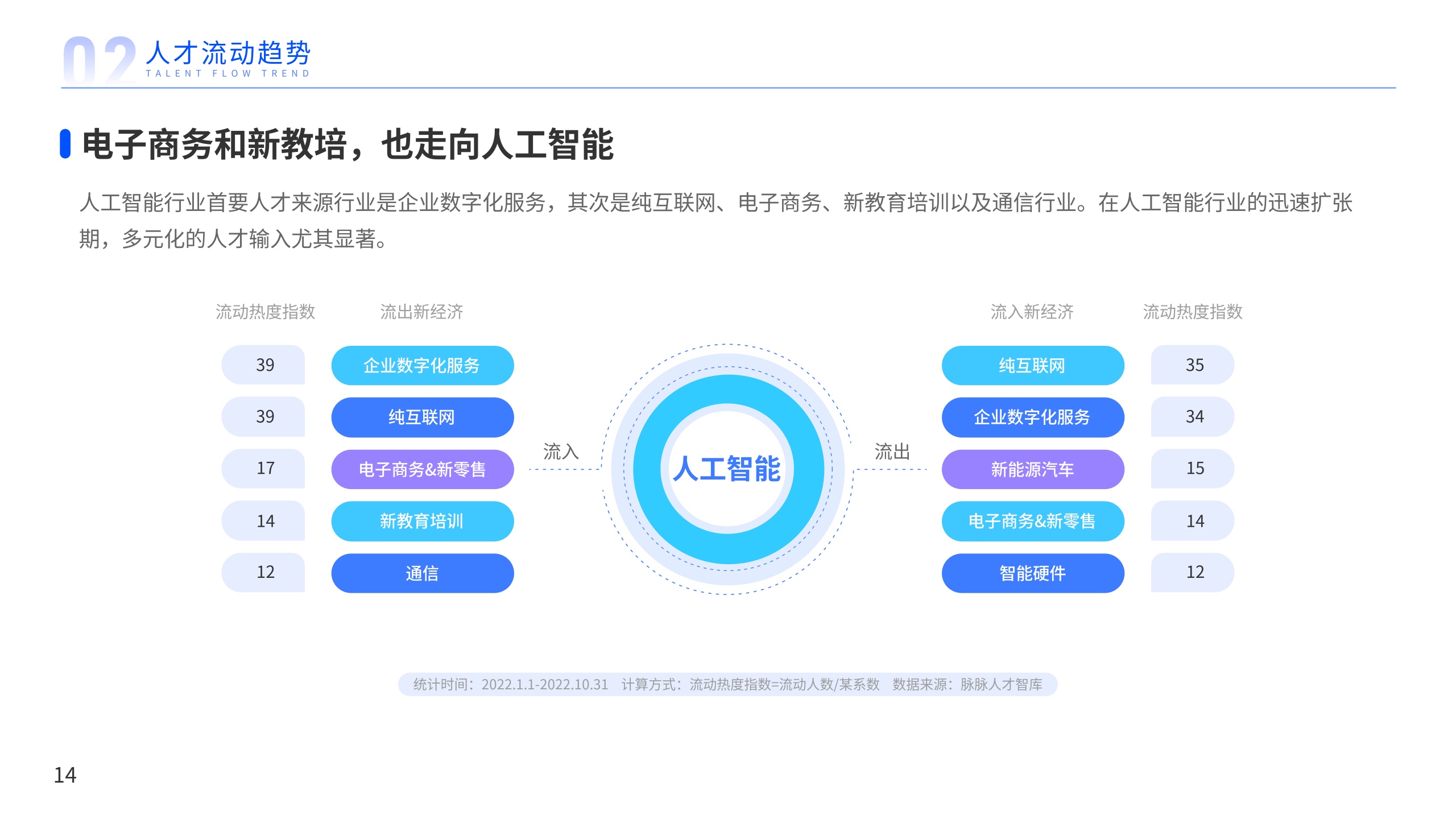Image resolution: width=1456 pixels, height=819 pixels.
Task: Select the 流出 label right of circle
Action: point(892,452)
